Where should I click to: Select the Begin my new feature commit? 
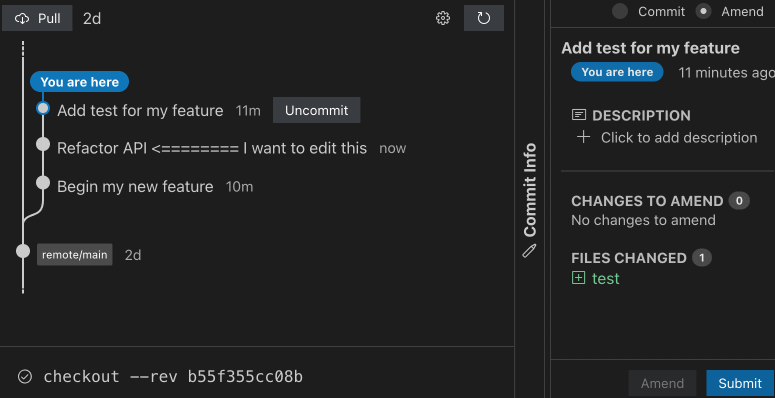(x=135, y=186)
